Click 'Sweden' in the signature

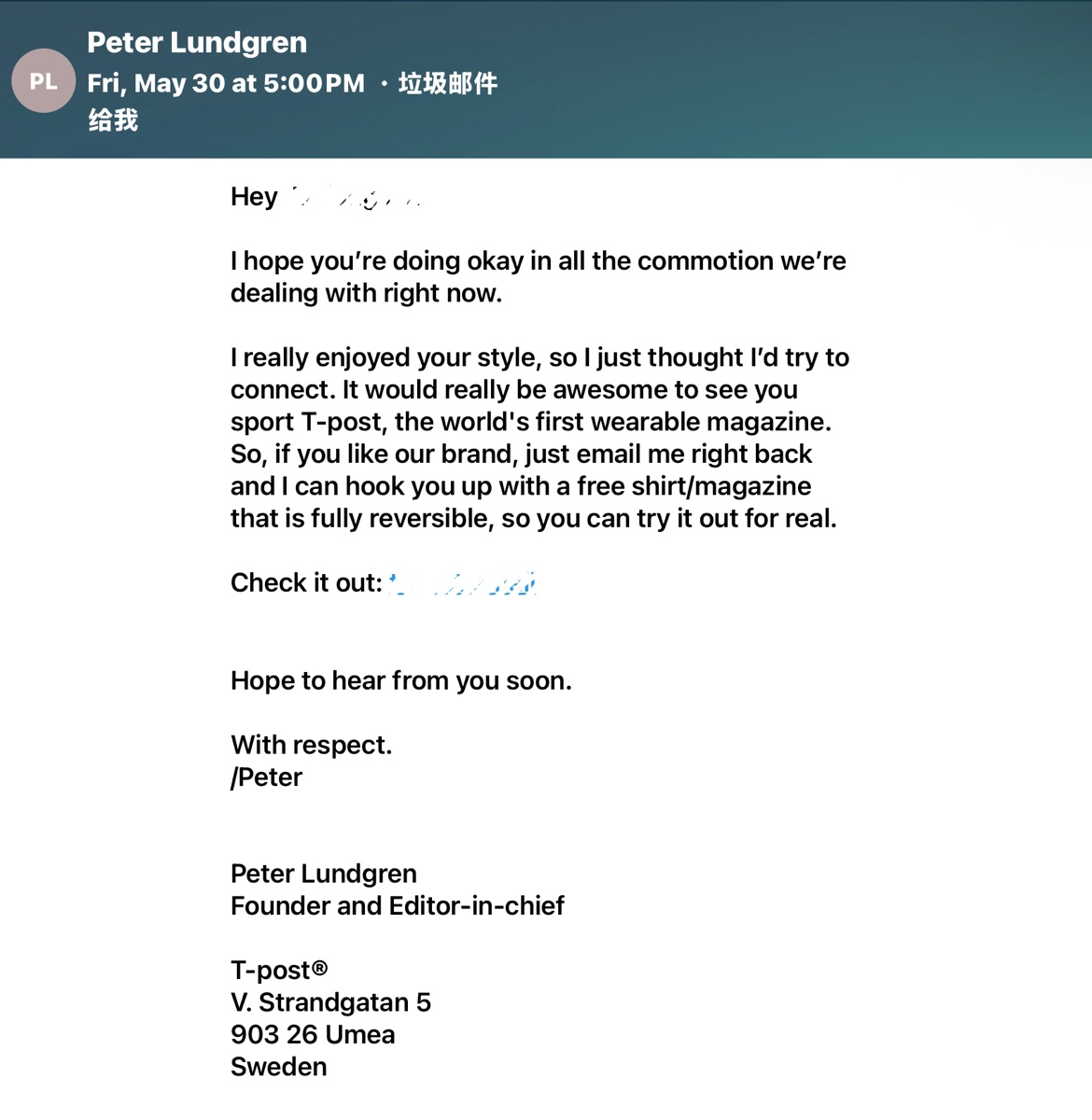[279, 1067]
